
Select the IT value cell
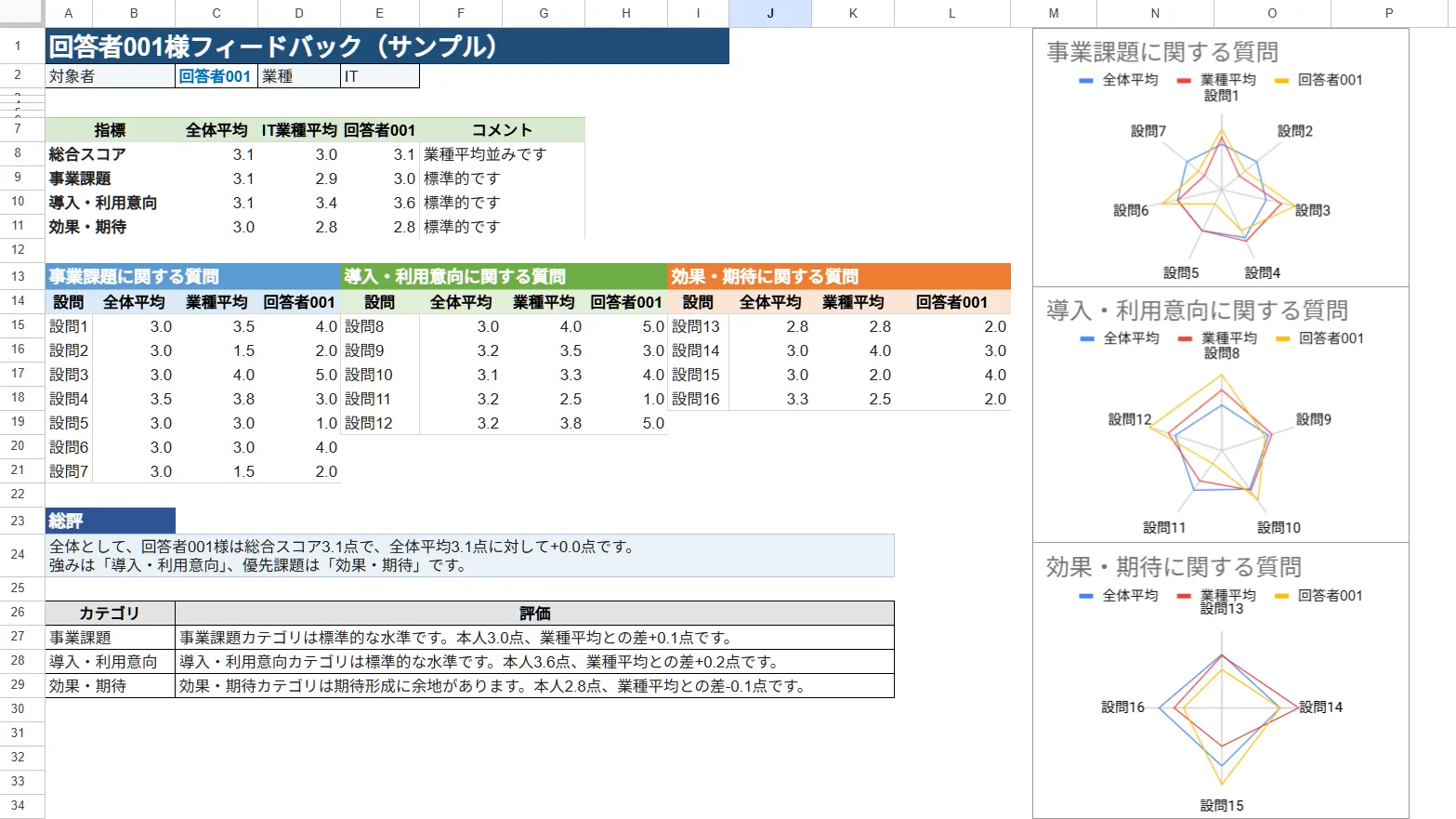[x=380, y=76]
